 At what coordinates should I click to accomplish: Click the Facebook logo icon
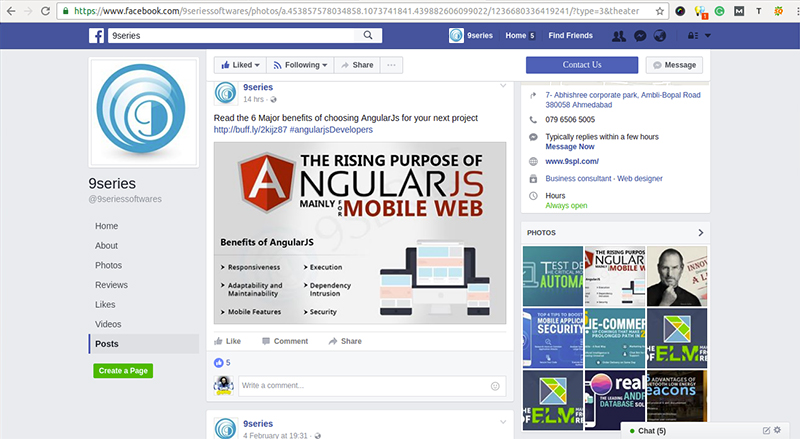pyautogui.click(x=95, y=36)
